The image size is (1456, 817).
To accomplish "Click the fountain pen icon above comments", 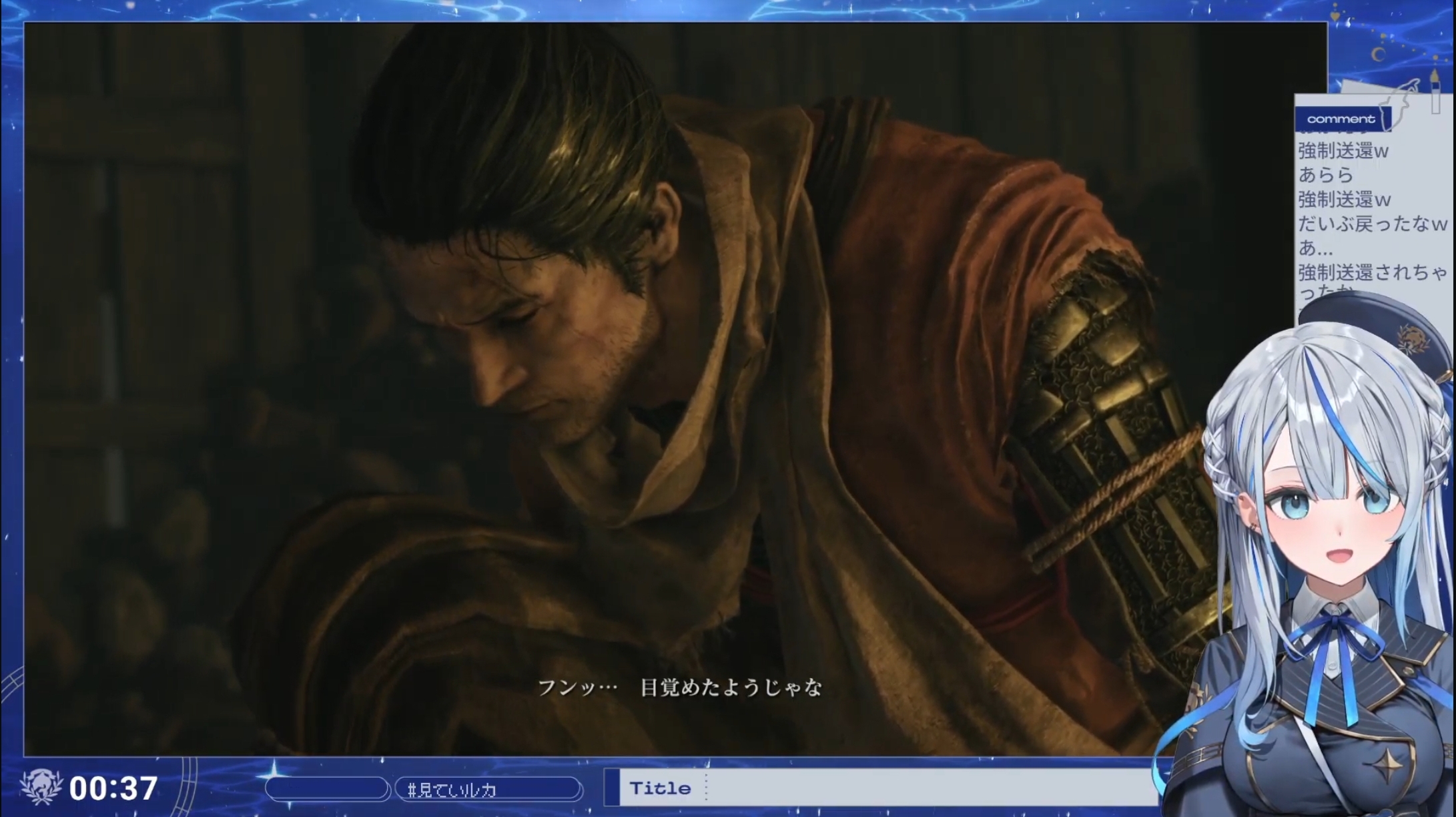I will (1437, 90).
